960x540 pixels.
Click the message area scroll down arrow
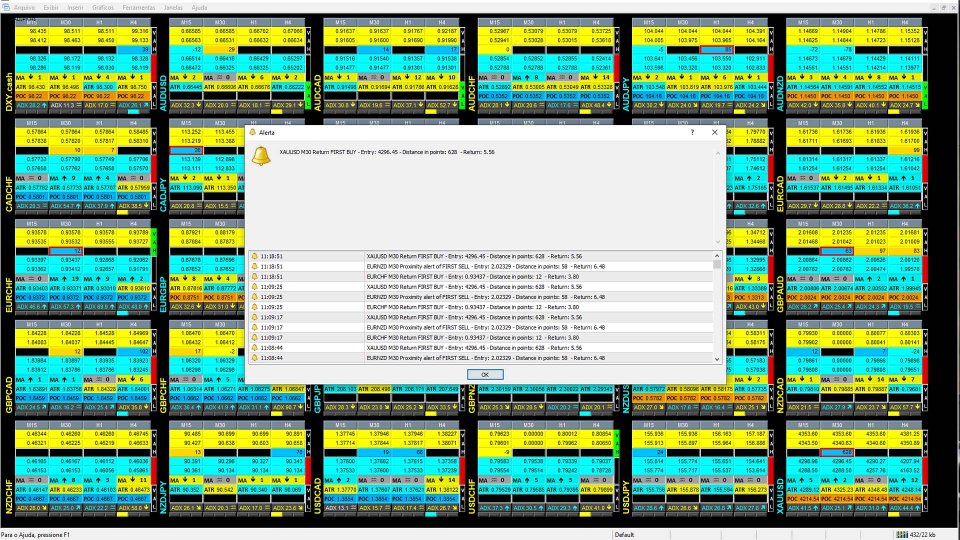(718, 242)
